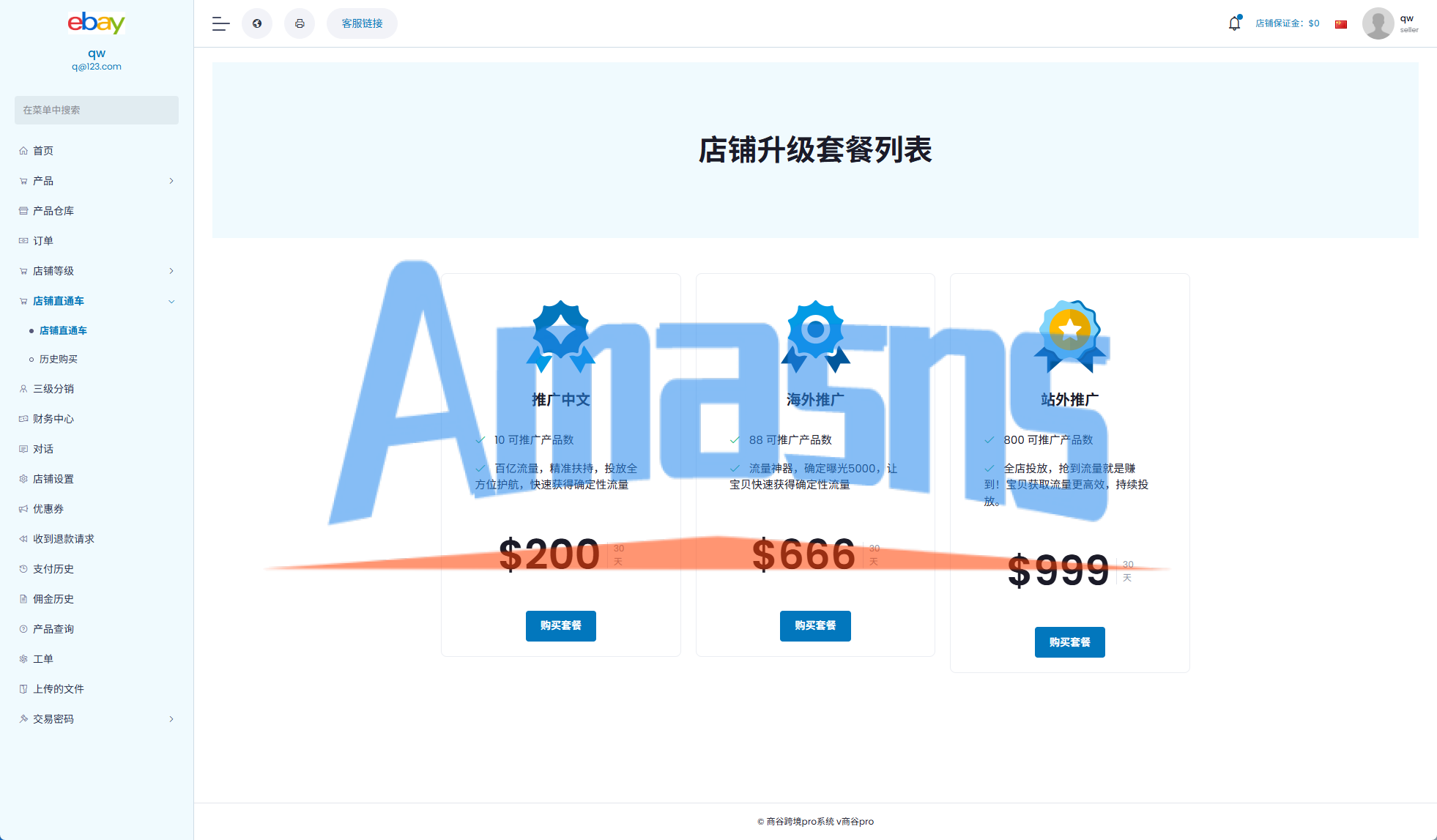Click the hamburger menu toggle icon
1437x840 pixels.
tap(220, 23)
